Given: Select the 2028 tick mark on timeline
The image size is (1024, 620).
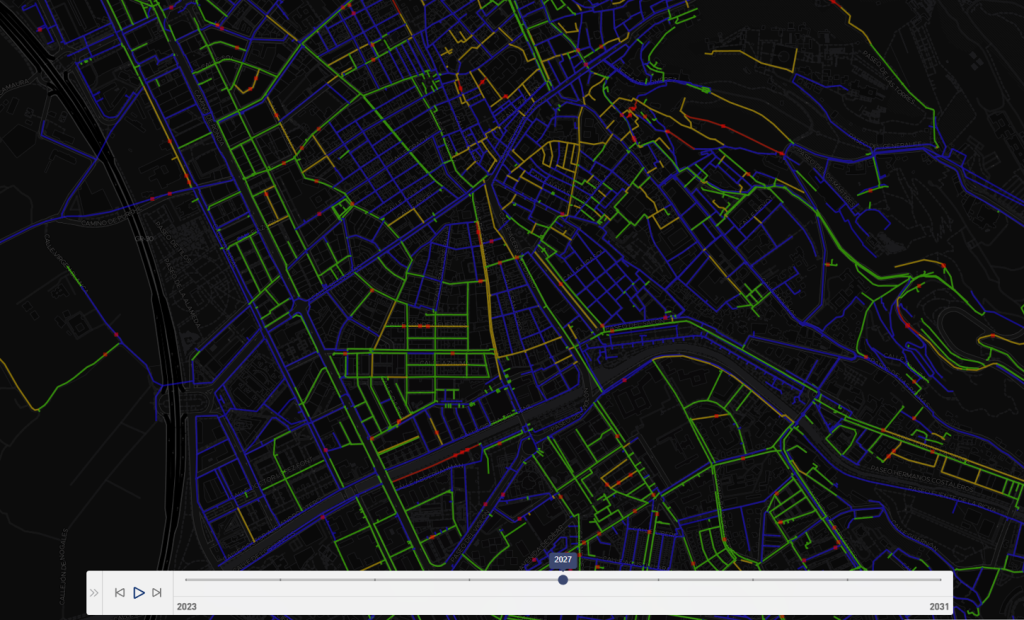Looking at the screenshot, I should pyautogui.click(x=658, y=580).
